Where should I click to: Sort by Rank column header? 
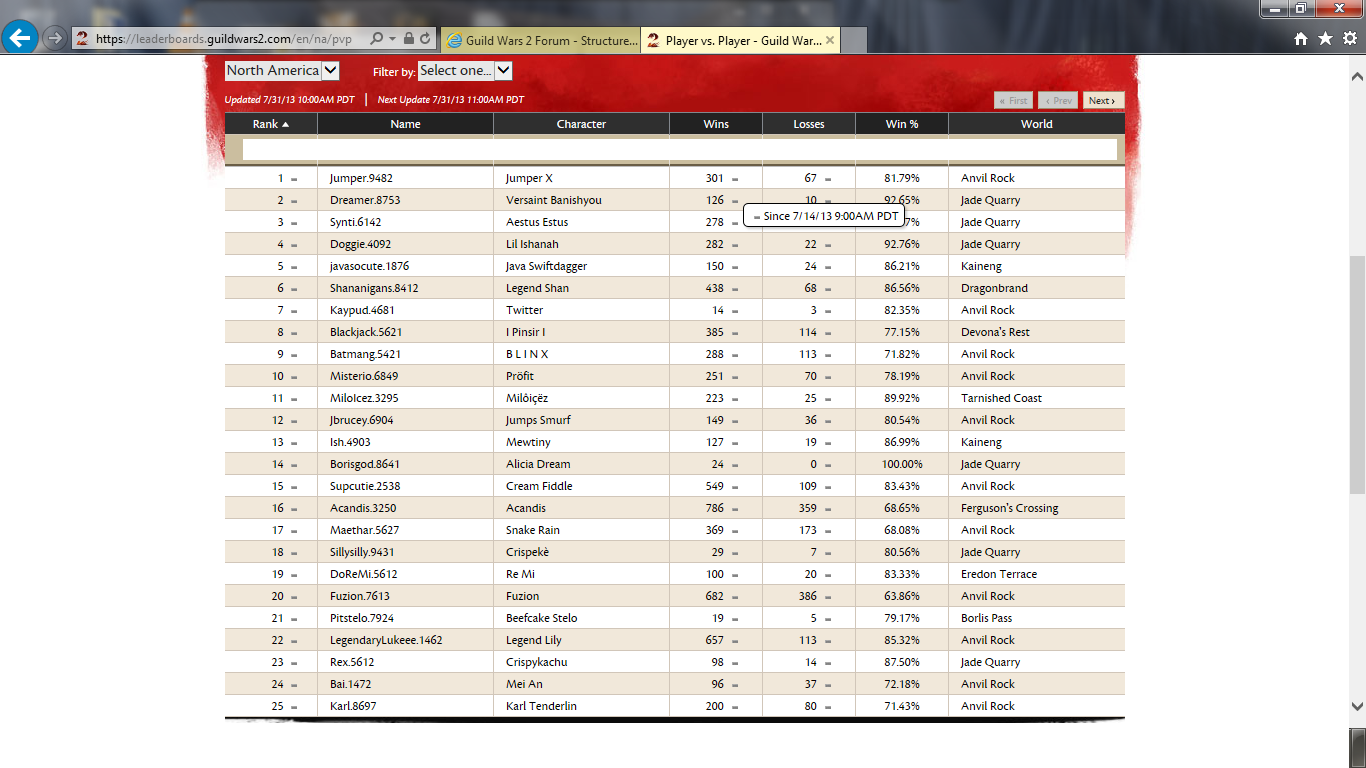(x=271, y=124)
